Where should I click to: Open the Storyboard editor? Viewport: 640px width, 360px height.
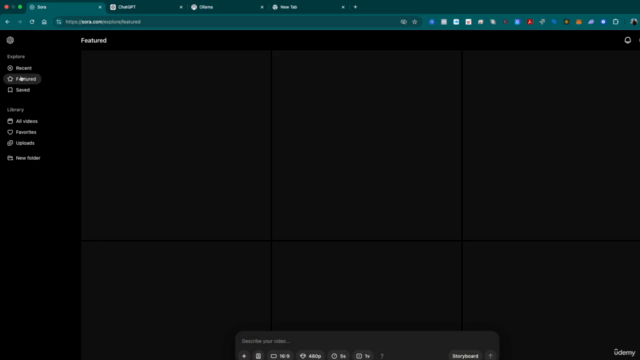[465, 356]
